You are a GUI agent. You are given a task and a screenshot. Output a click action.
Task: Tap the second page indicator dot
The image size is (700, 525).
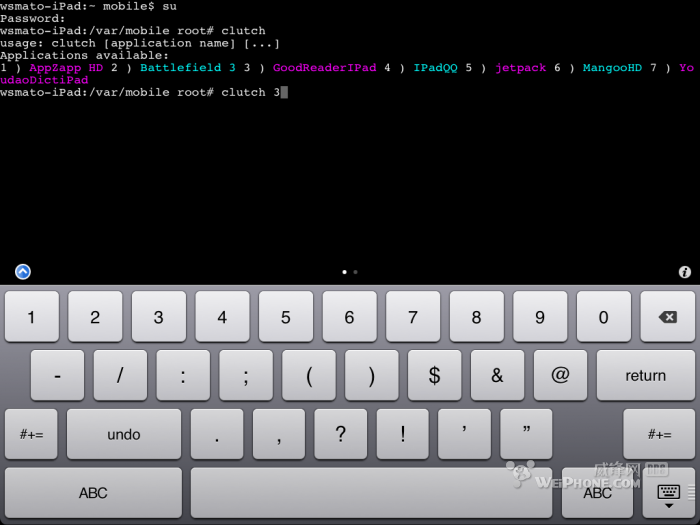[355, 272]
